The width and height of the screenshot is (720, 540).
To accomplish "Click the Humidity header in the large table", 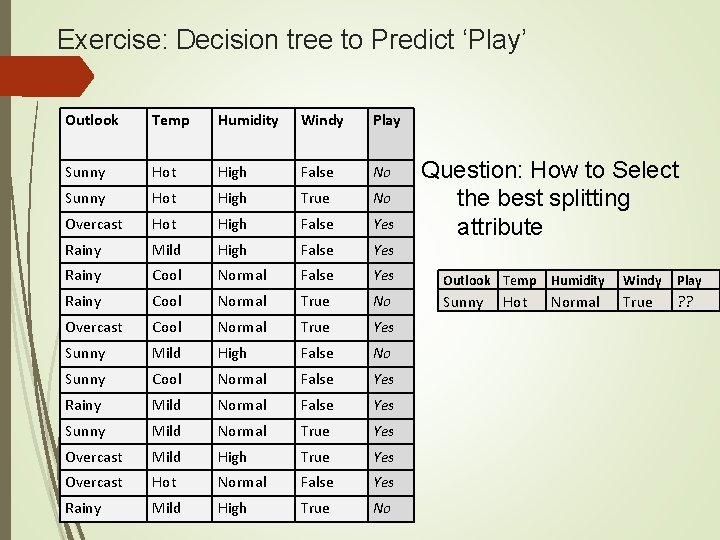I will (248, 120).
